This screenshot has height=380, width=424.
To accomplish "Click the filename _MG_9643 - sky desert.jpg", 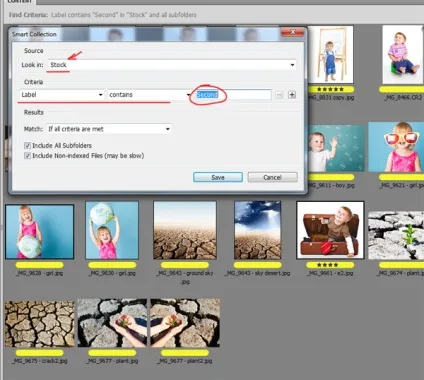I will click(x=257, y=273).
